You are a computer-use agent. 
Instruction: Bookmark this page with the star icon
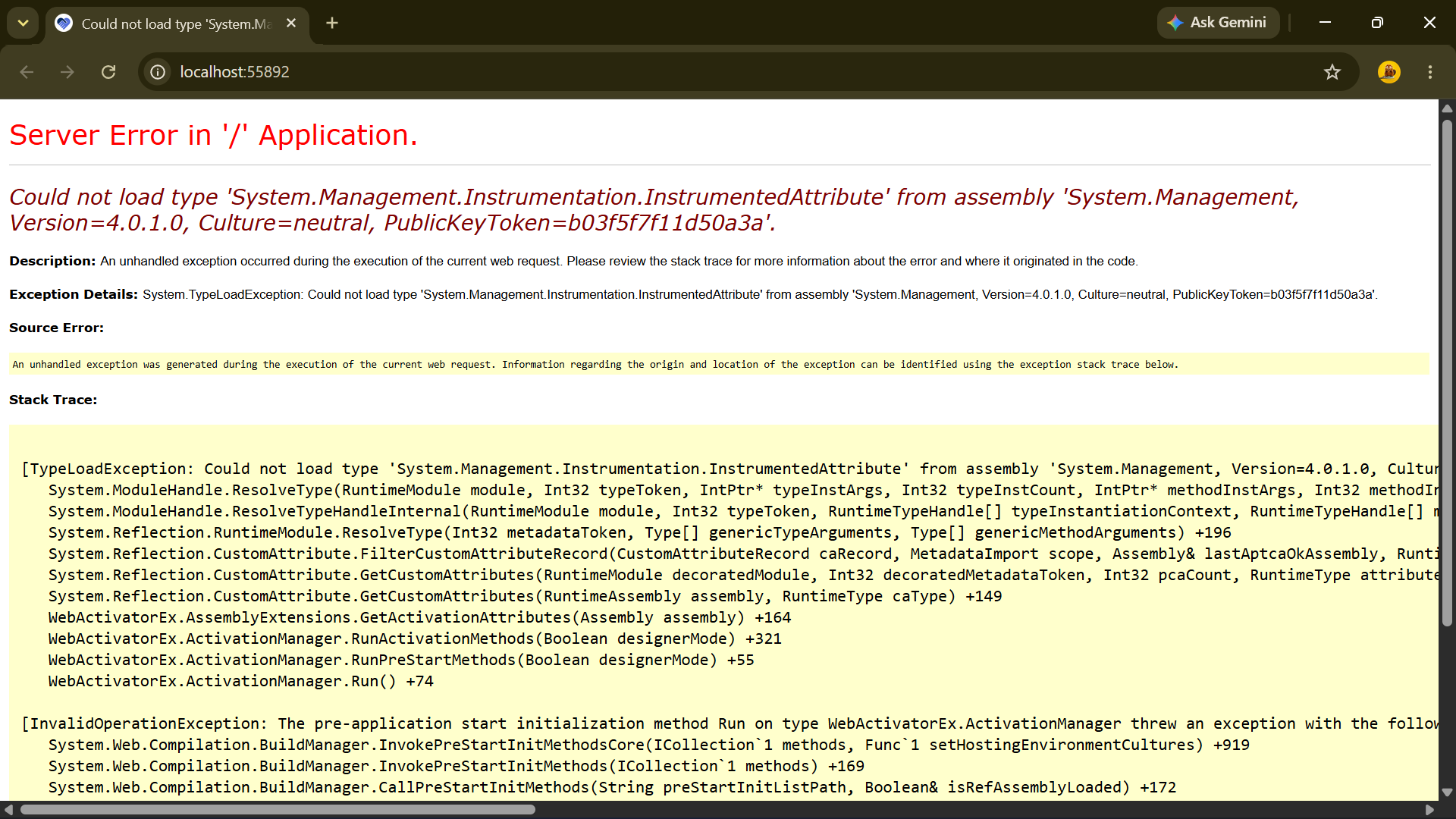click(1332, 72)
